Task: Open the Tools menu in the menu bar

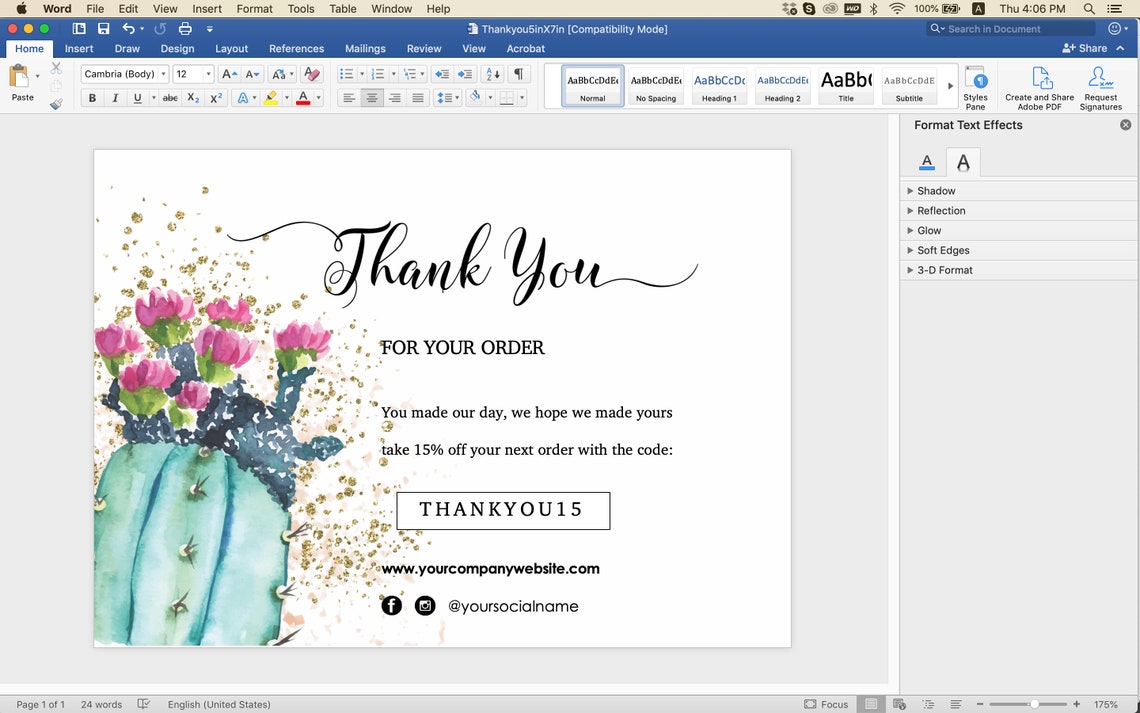Action: (301, 8)
